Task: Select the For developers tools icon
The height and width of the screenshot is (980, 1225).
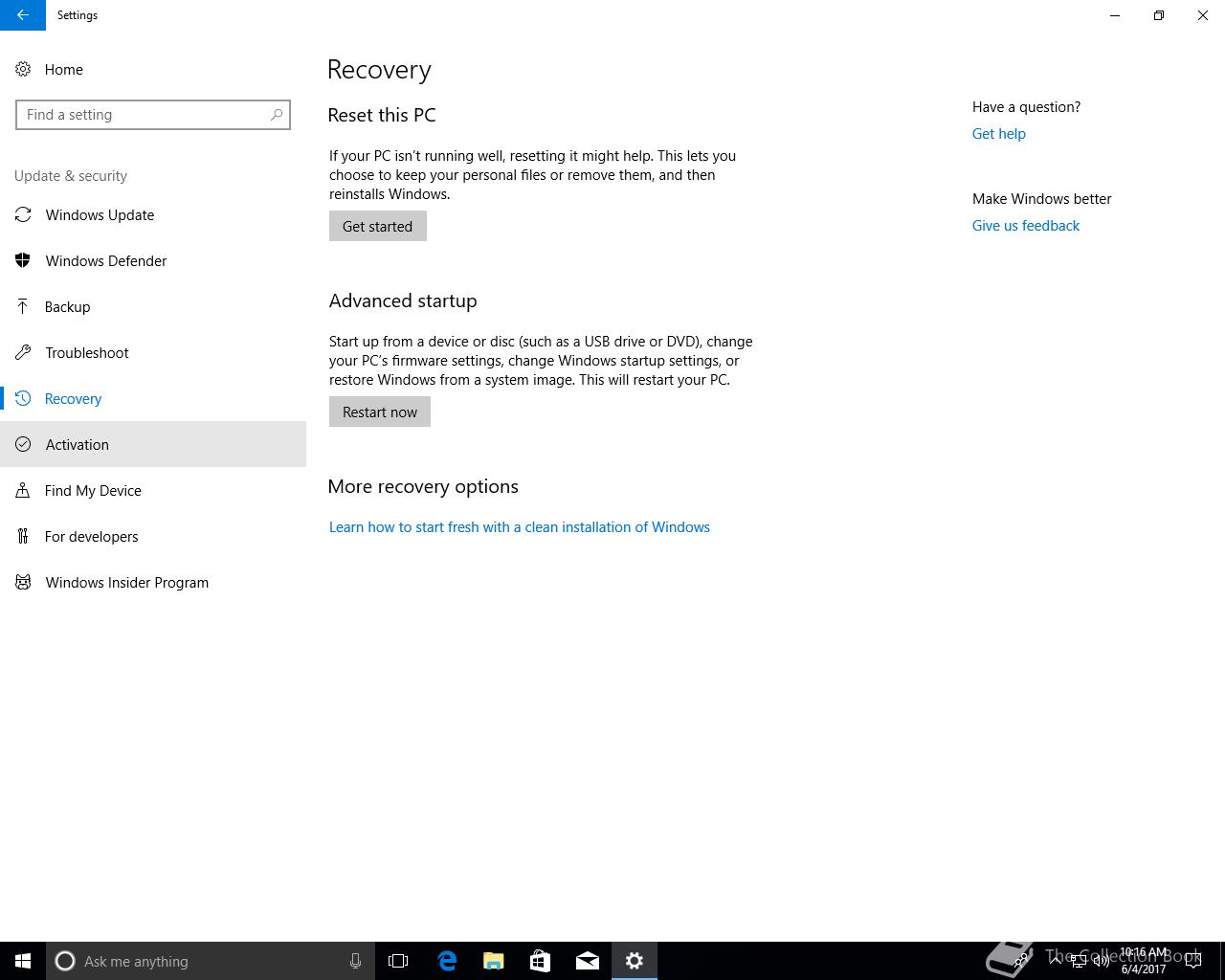Action: [x=23, y=536]
